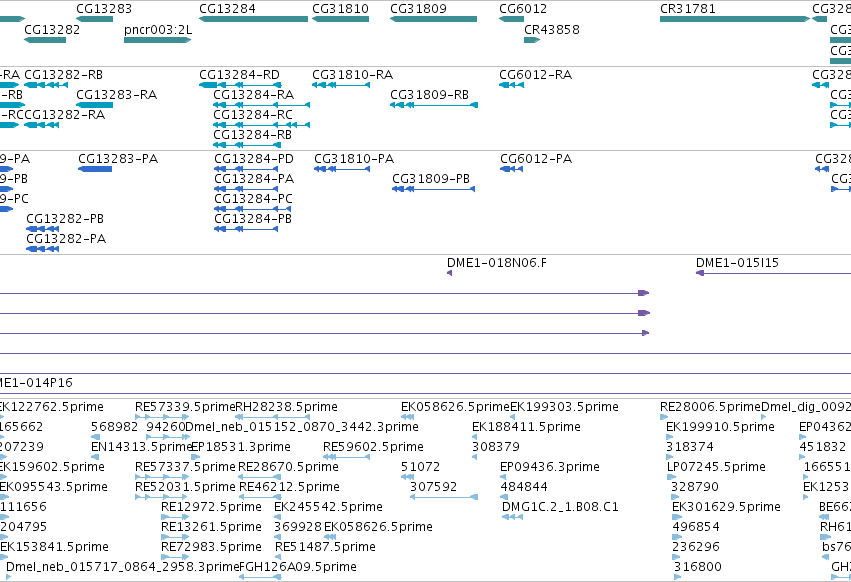Select transcript CG13283-RA
Screen dimensions: 851x582
point(117,94)
